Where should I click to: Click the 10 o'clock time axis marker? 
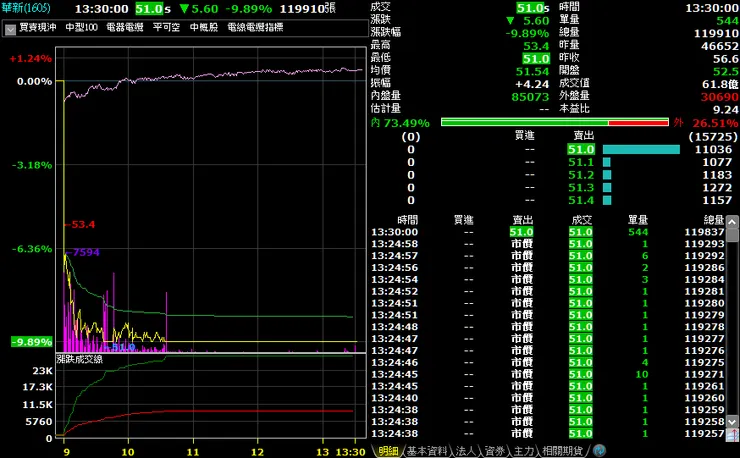[128, 452]
